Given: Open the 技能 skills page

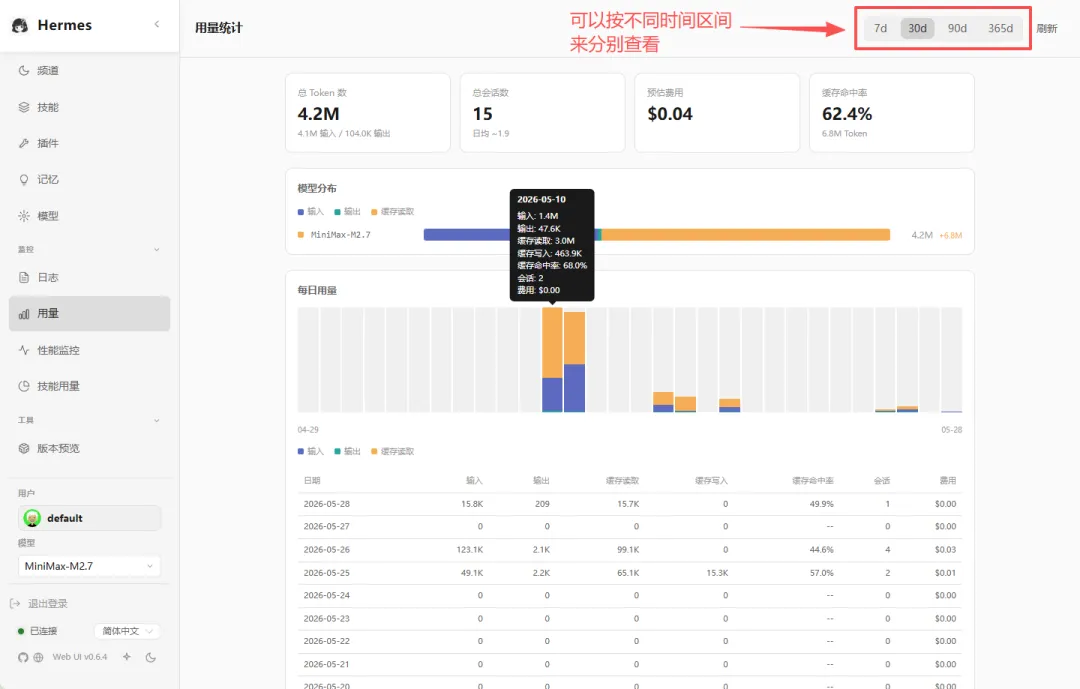Looking at the screenshot, I should point(90,107).
